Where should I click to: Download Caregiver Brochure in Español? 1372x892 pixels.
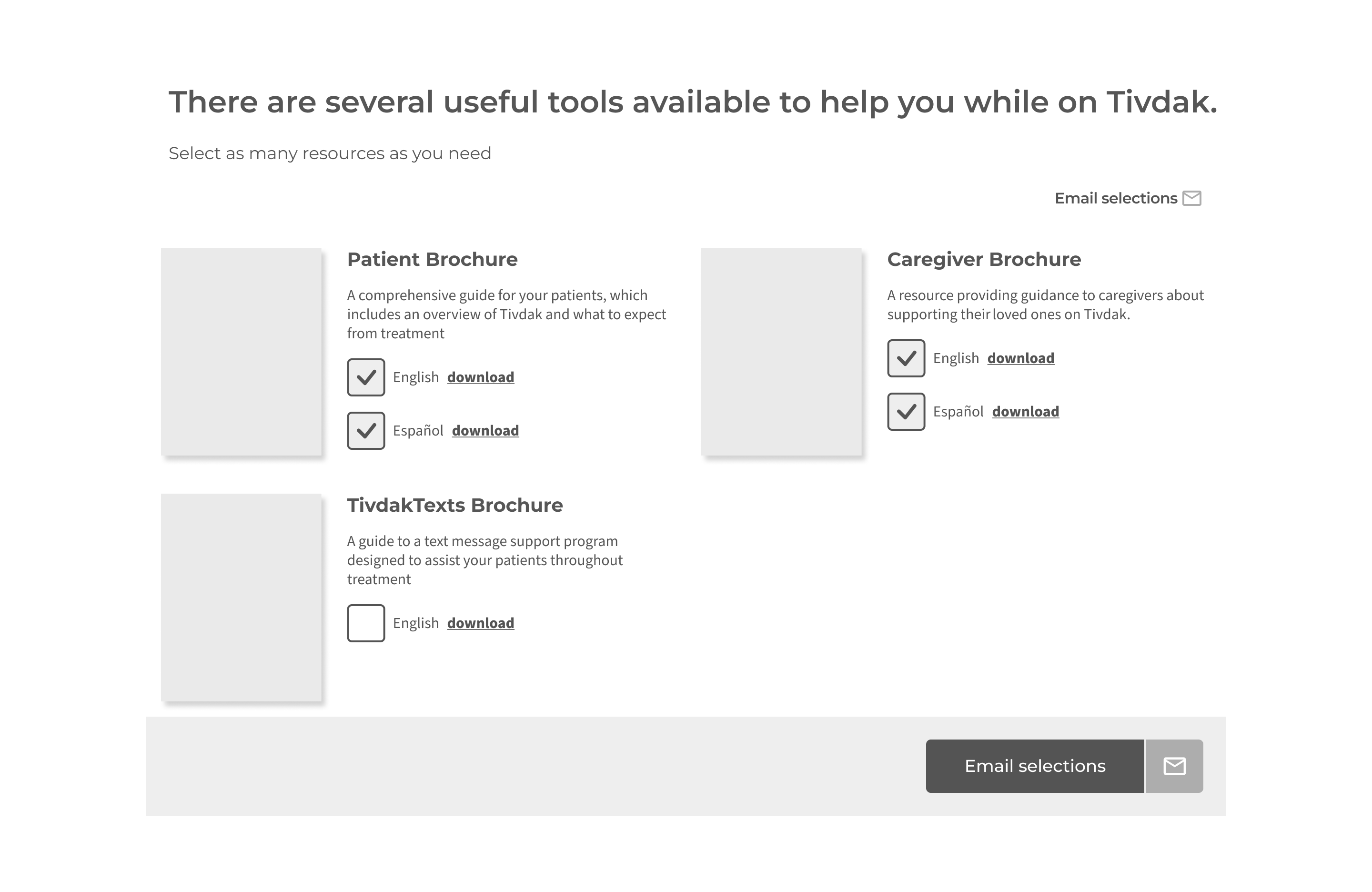[1025, 412]
